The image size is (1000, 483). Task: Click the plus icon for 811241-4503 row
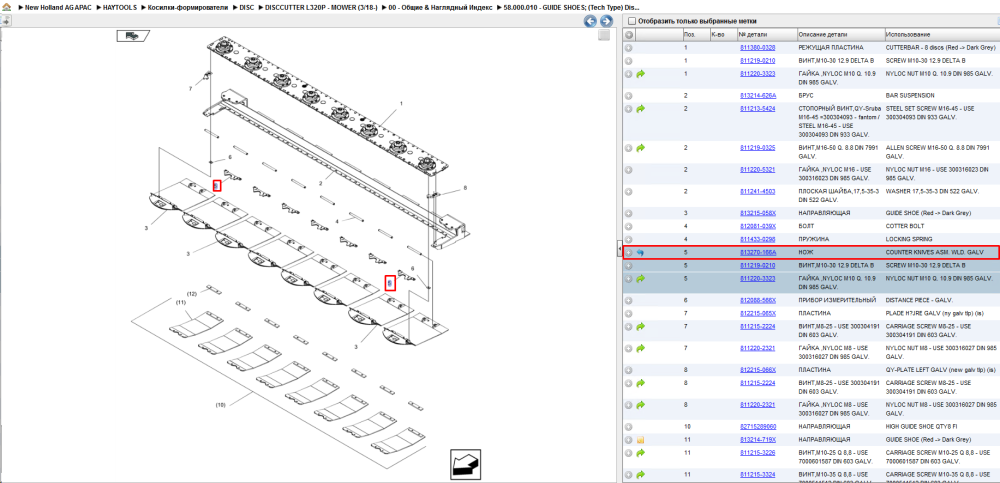tap(629, 191)
